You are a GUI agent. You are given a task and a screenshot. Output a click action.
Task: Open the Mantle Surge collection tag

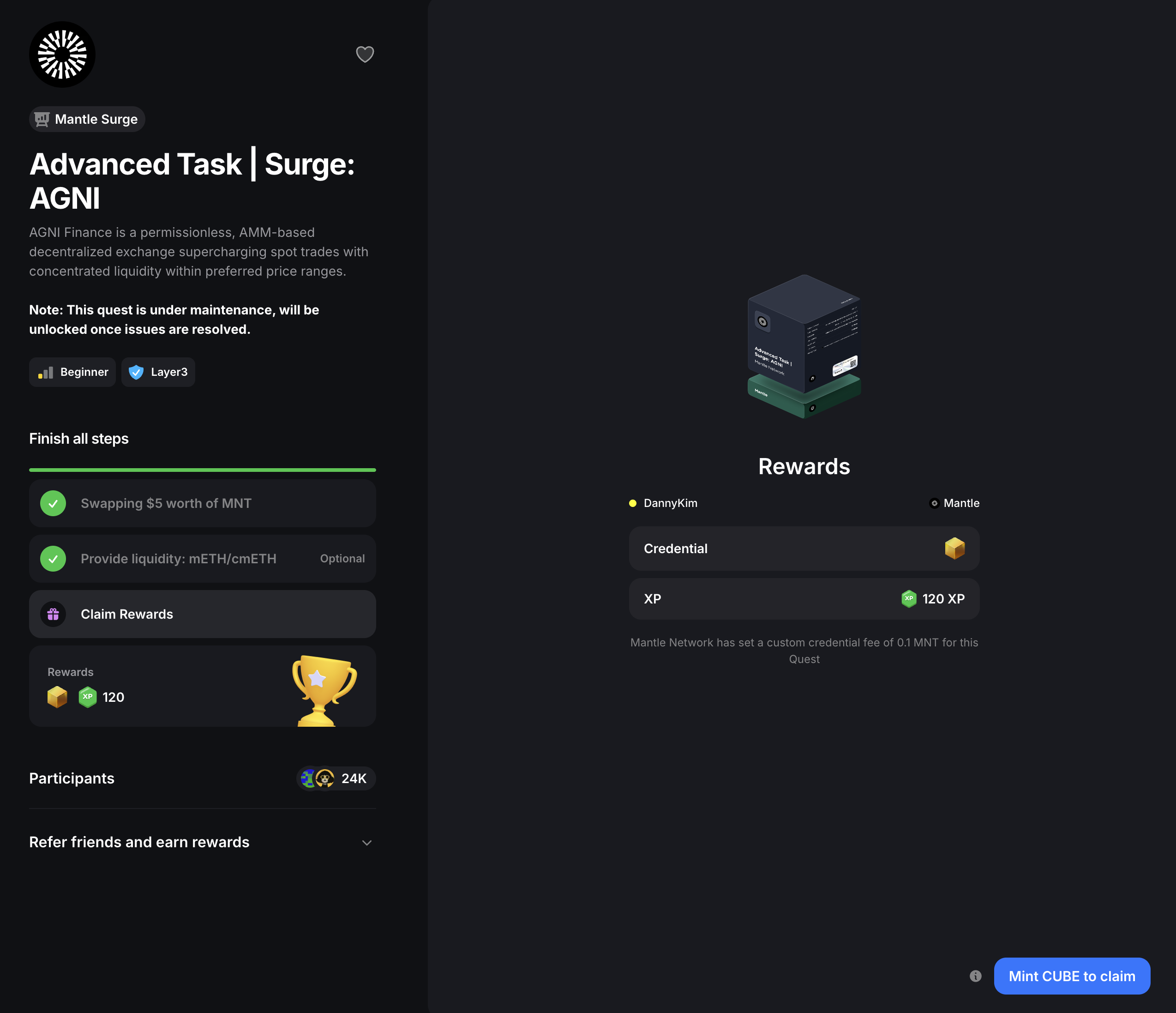click(x=87, y=119)
